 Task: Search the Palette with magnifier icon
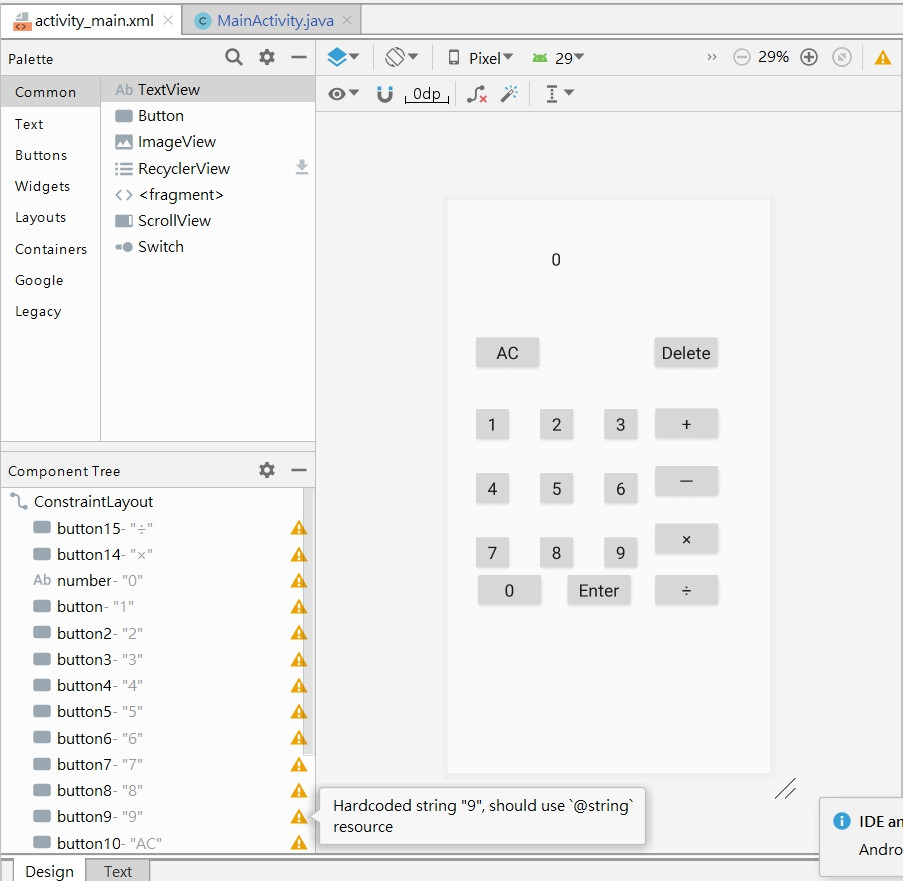[233, 57]
